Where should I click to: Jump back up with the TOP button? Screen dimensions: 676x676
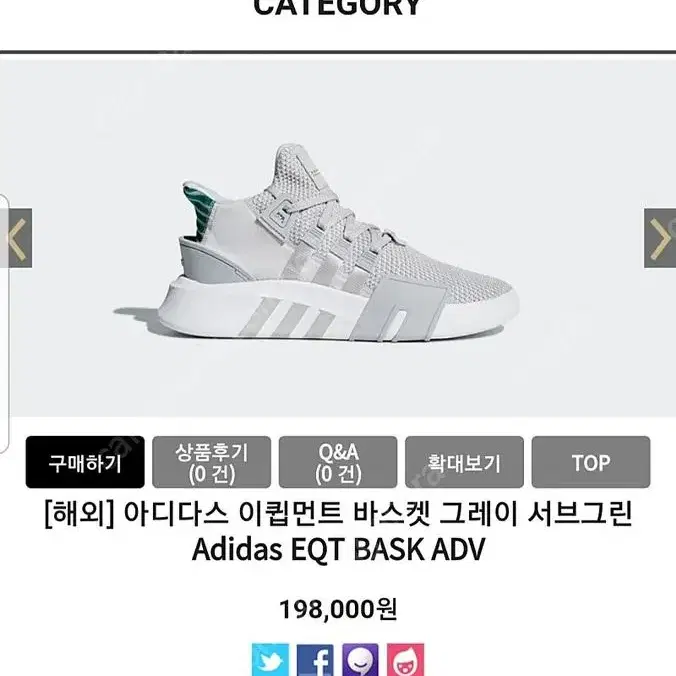591,462
